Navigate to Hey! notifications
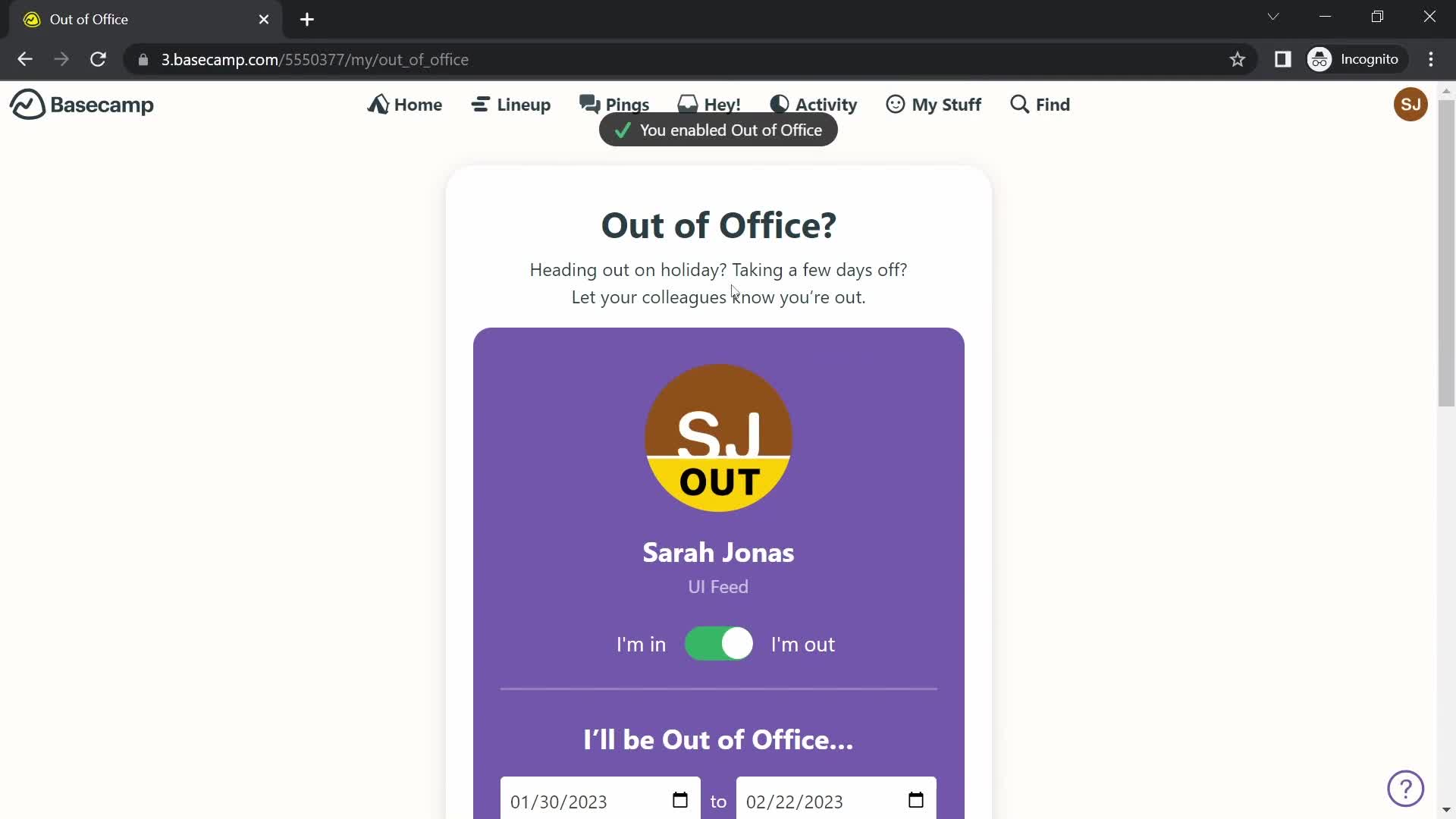This screenshot has width=1456, height=819. point(708,105)
